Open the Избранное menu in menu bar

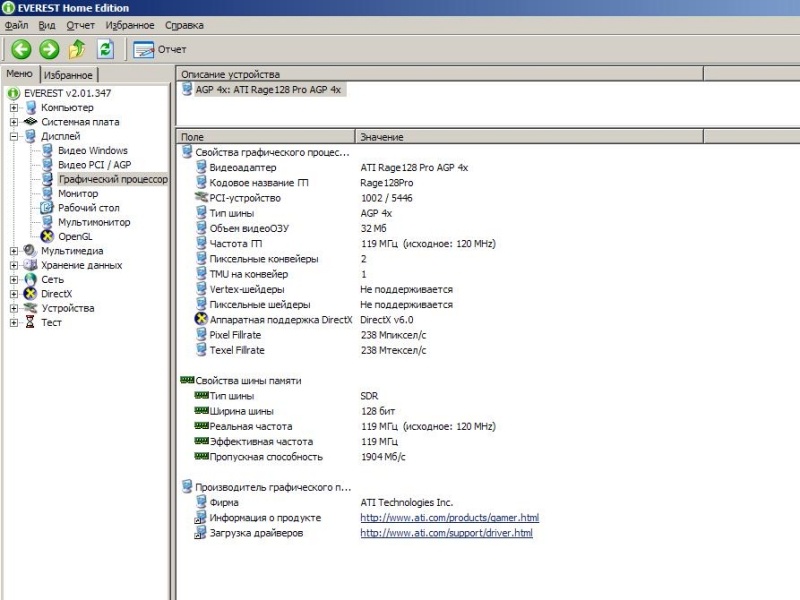coord(130,25)
